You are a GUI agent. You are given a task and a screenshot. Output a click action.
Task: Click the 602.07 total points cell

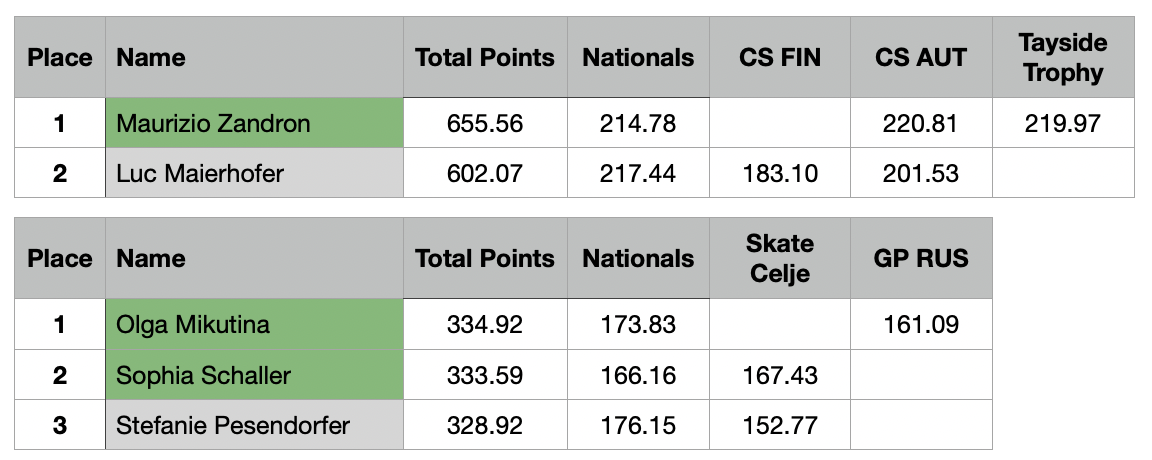[485, 173]
